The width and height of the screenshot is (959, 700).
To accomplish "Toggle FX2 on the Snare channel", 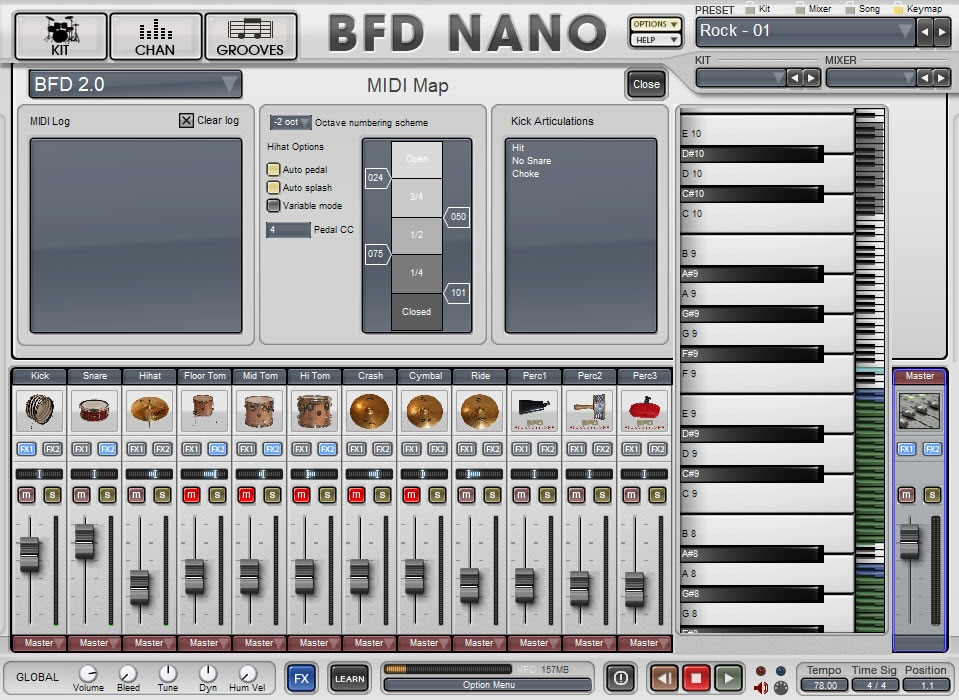I will coord(108,449).
